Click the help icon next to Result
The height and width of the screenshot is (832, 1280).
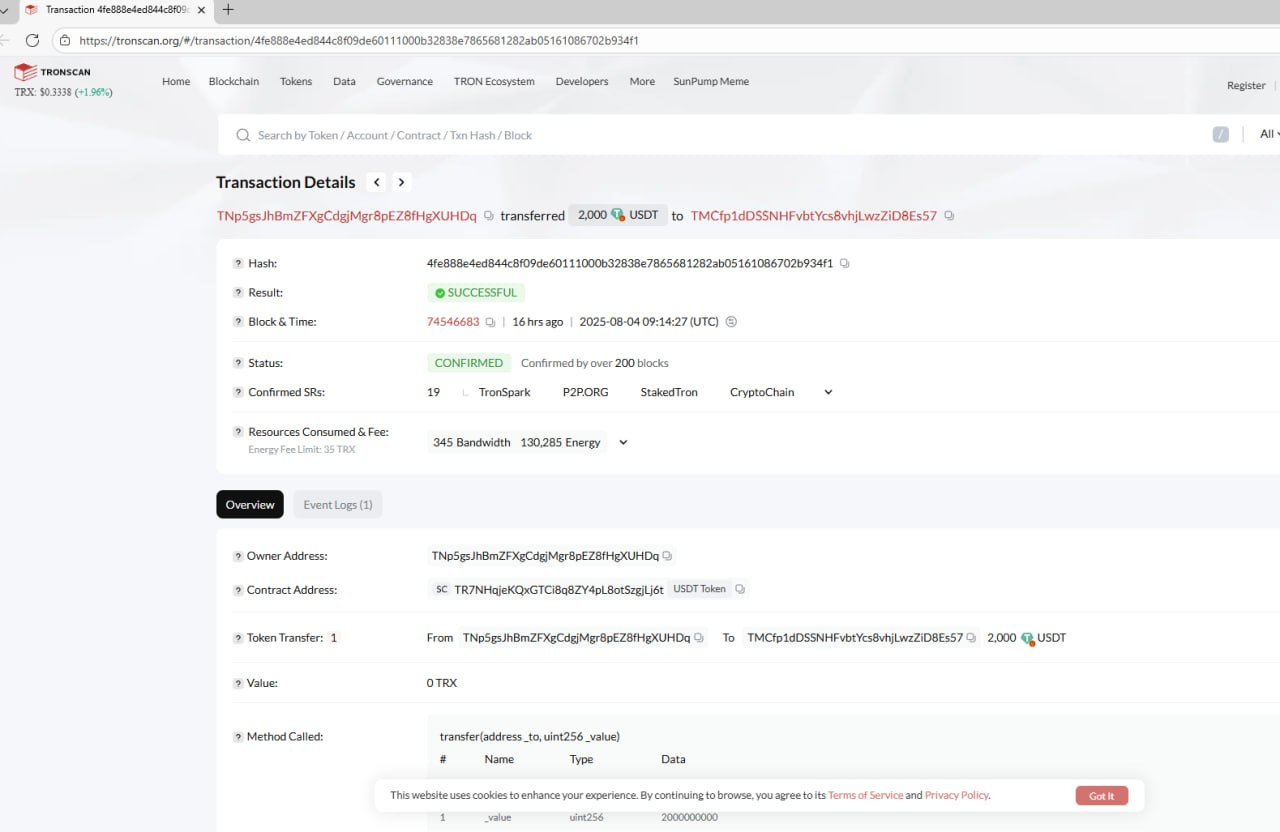coord(238,293)
